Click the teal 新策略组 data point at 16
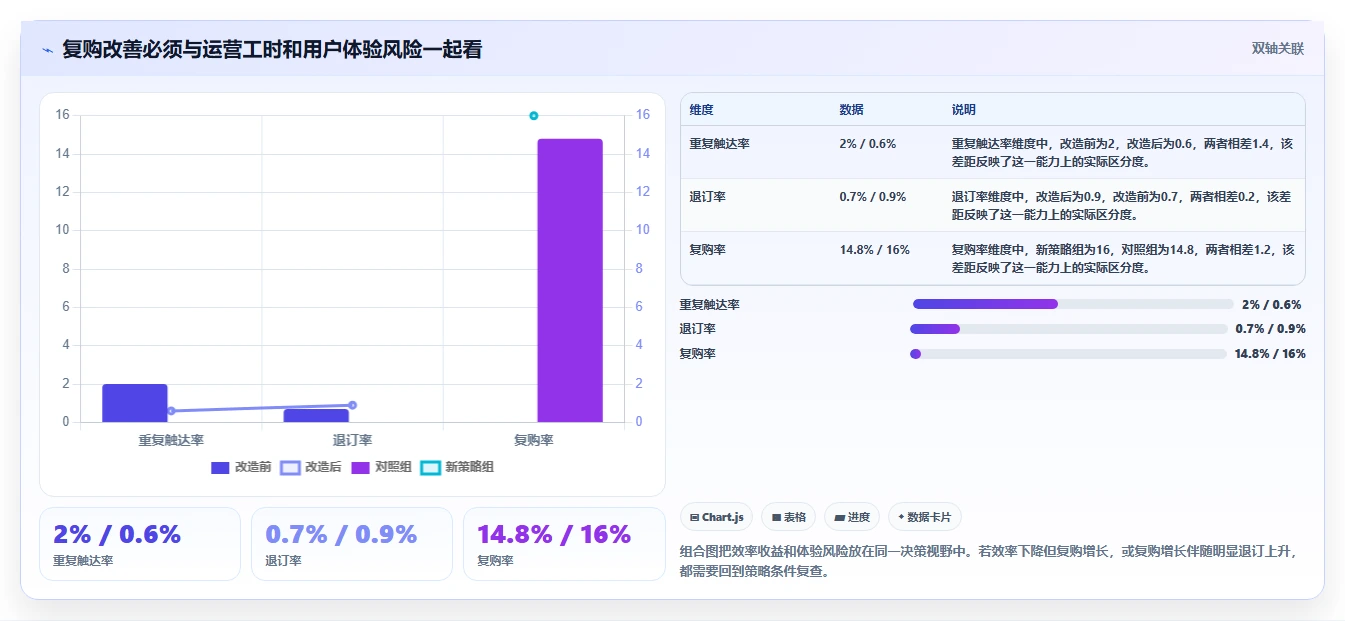The image size is (1345, 621). pos(534,116)
